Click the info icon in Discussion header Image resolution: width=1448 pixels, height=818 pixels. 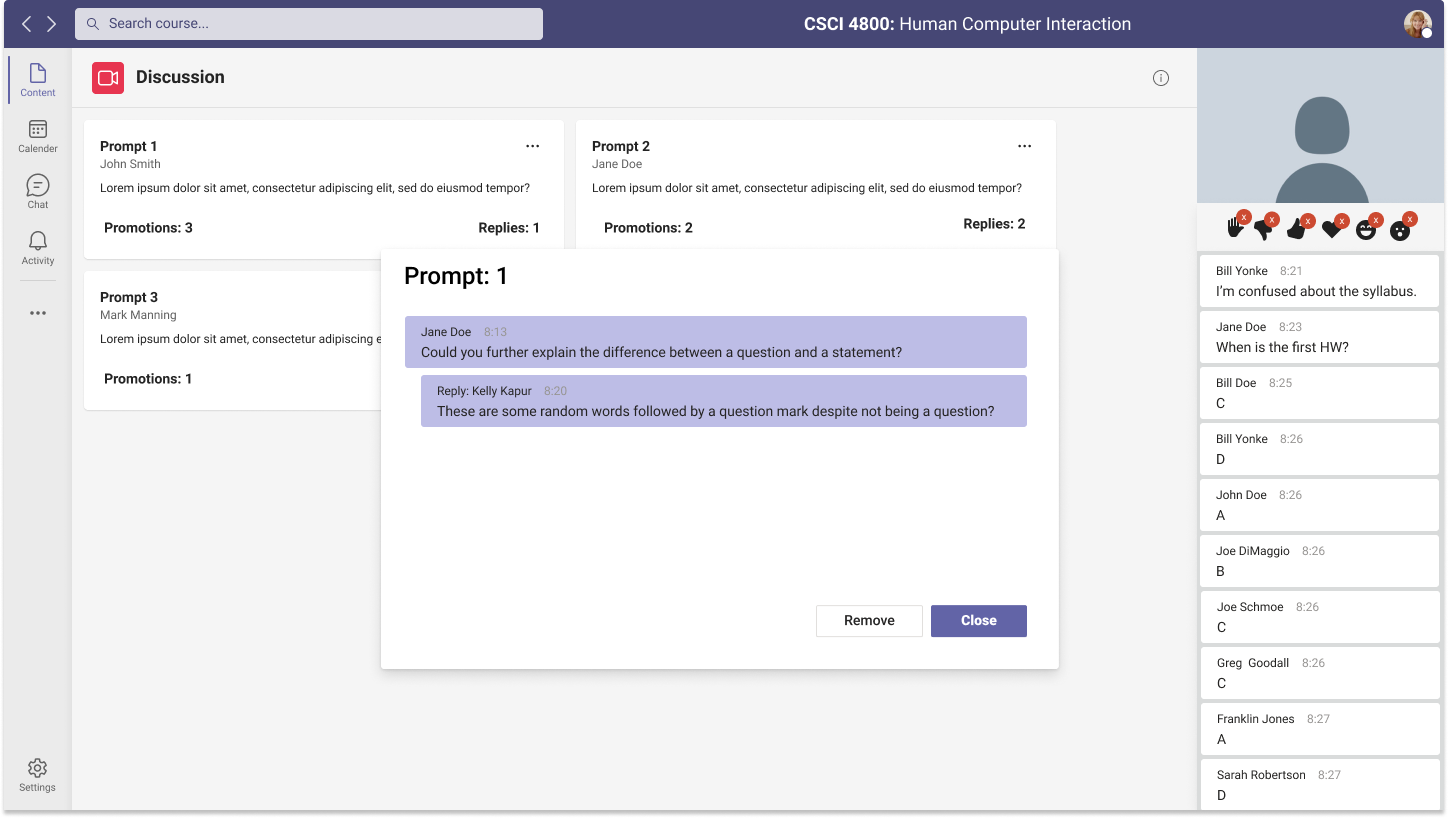[1160, 78]
